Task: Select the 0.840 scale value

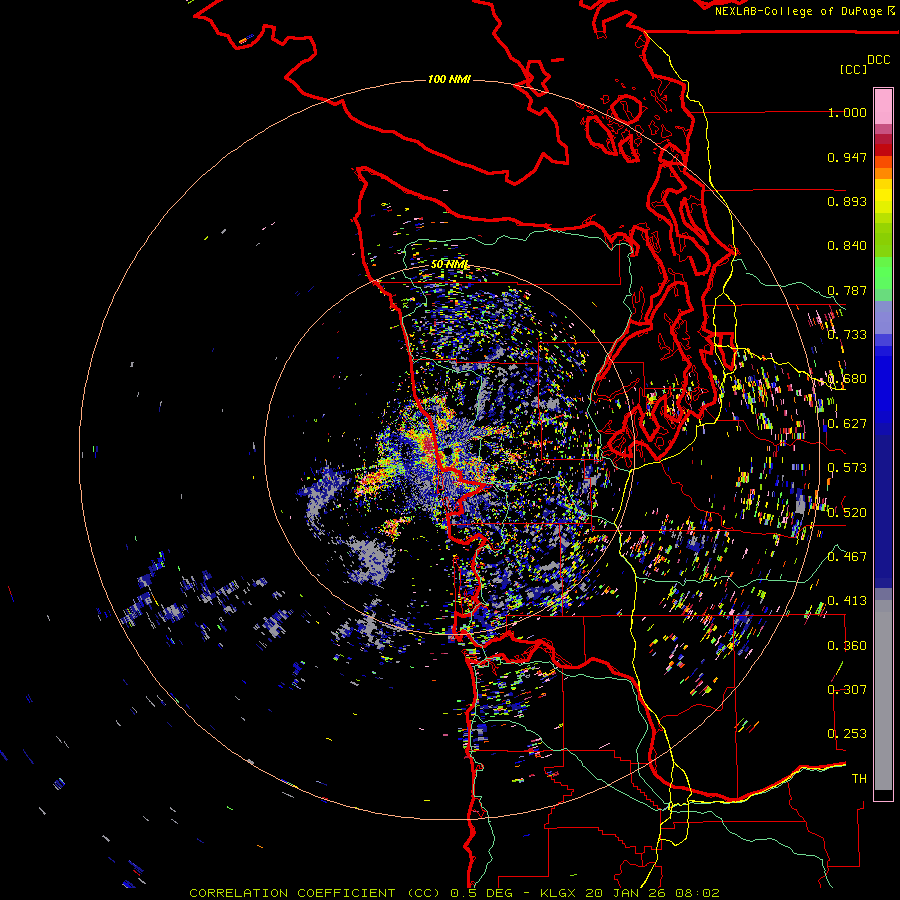Action: [x=847, y=246]
